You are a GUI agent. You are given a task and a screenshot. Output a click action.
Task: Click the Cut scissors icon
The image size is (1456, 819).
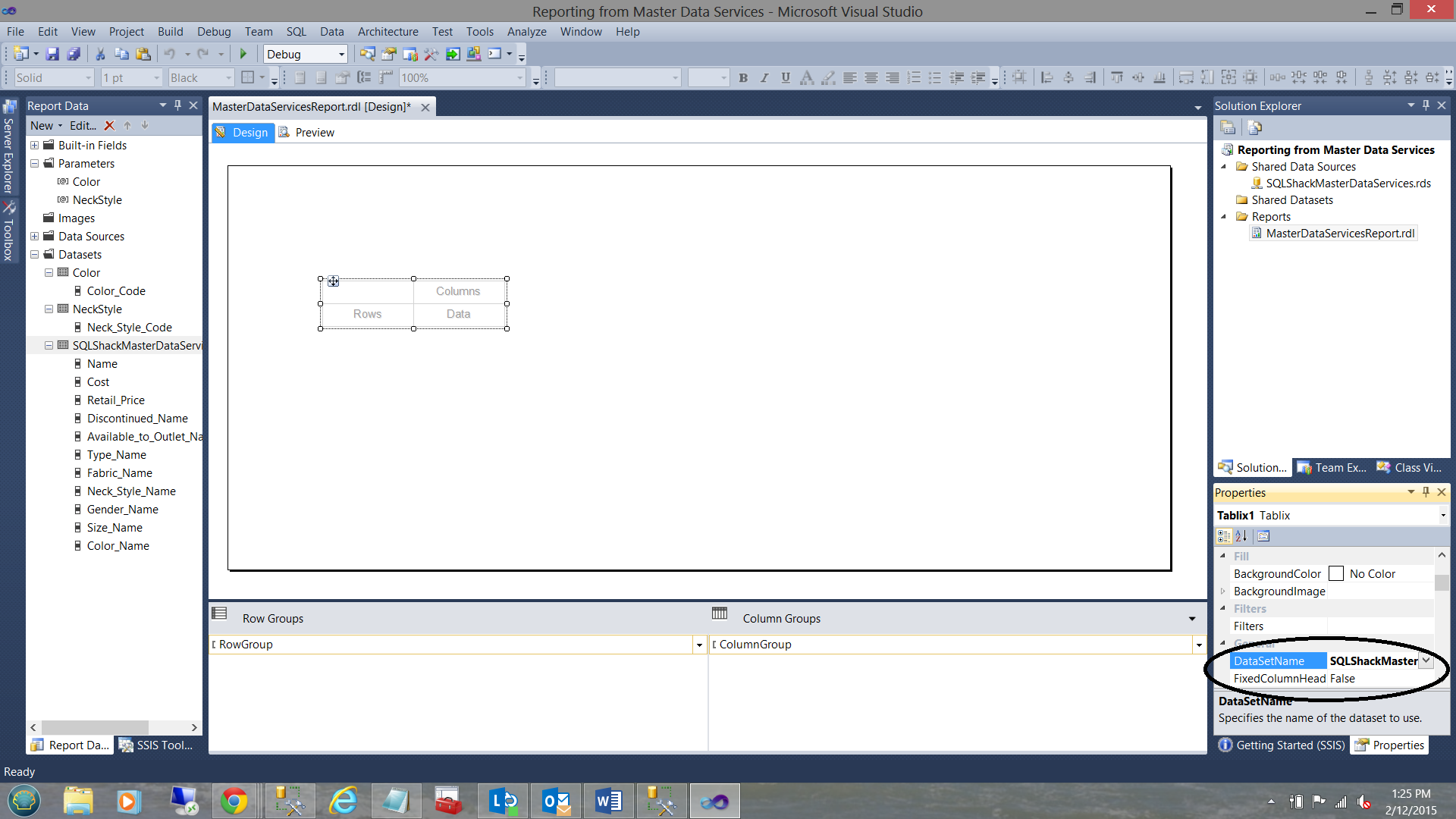click(99, 54)
